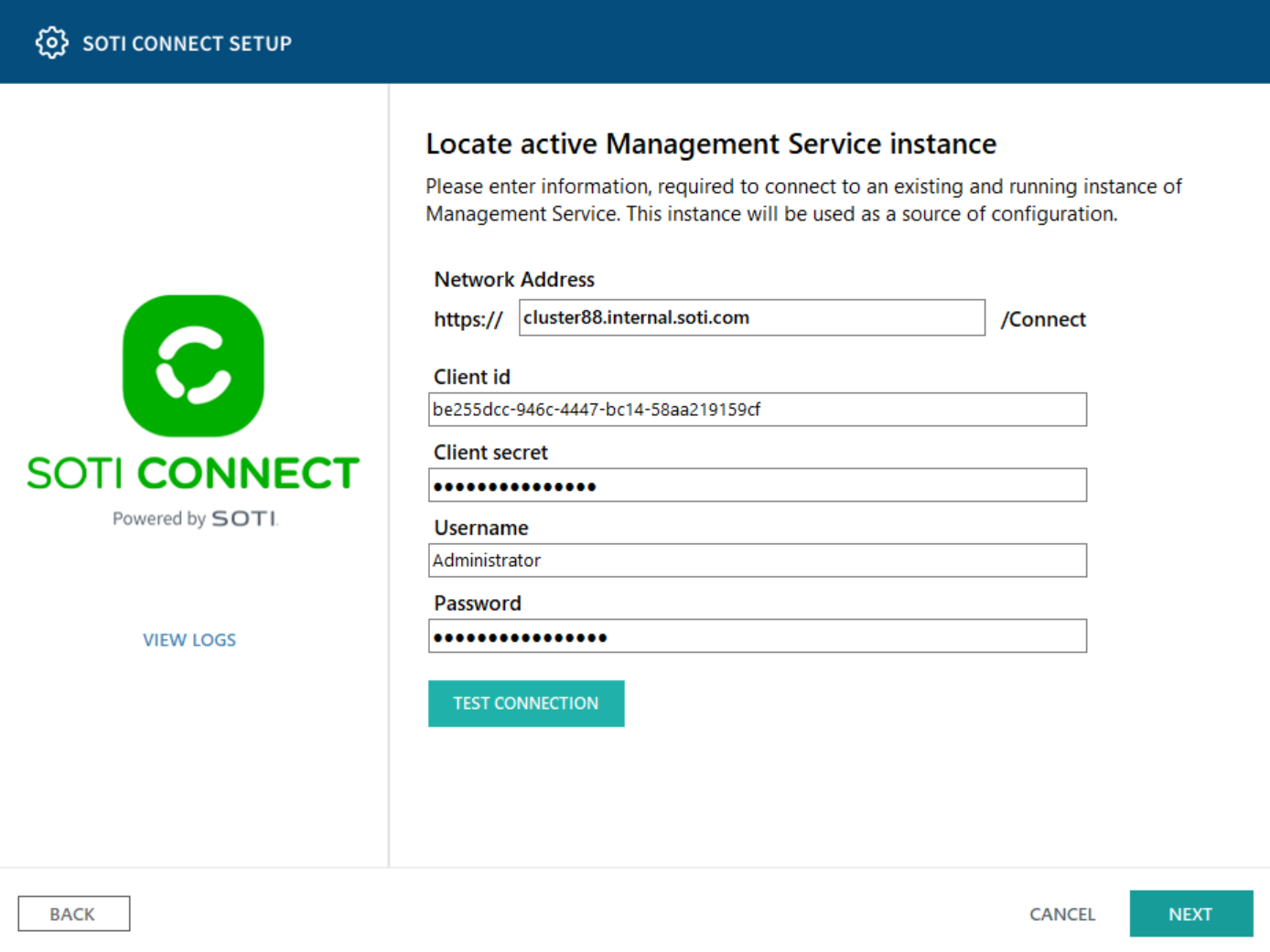The width and height of the screenshot is (1270, 952).
Task: Click the 'https://' prefix text
Action: 468,319
